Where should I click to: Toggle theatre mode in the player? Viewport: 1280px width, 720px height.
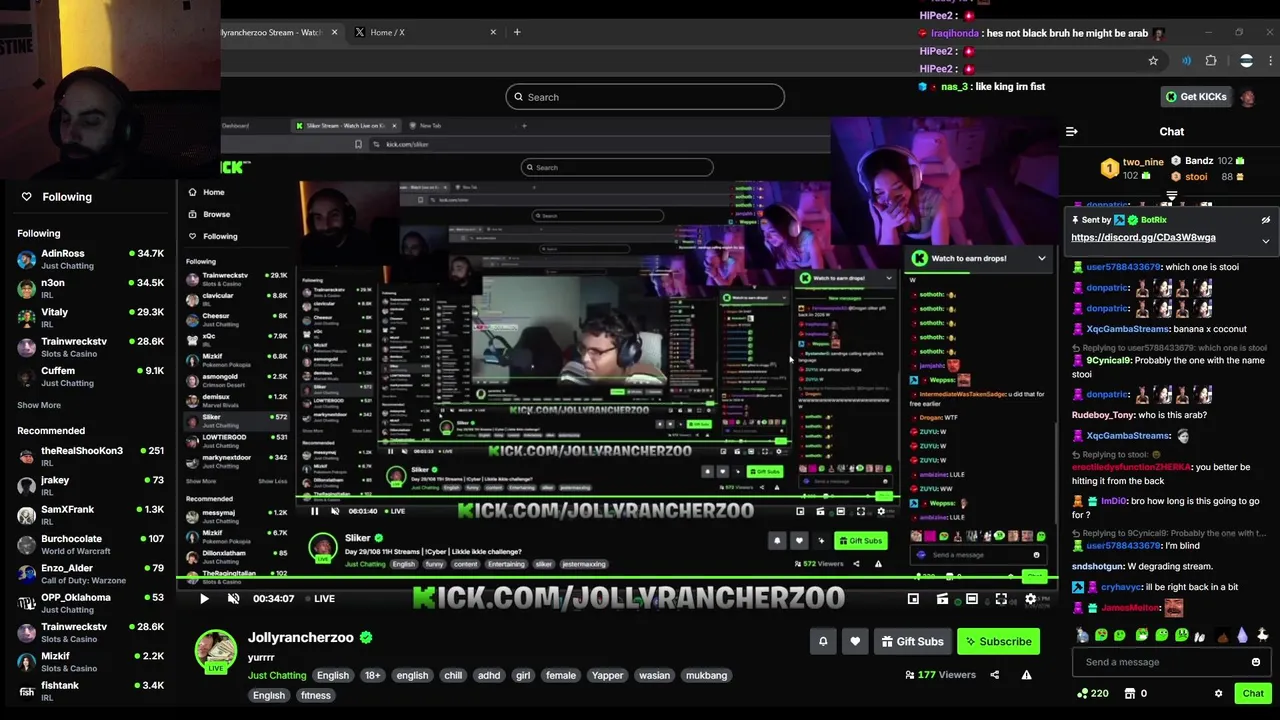tap(971, 599)
